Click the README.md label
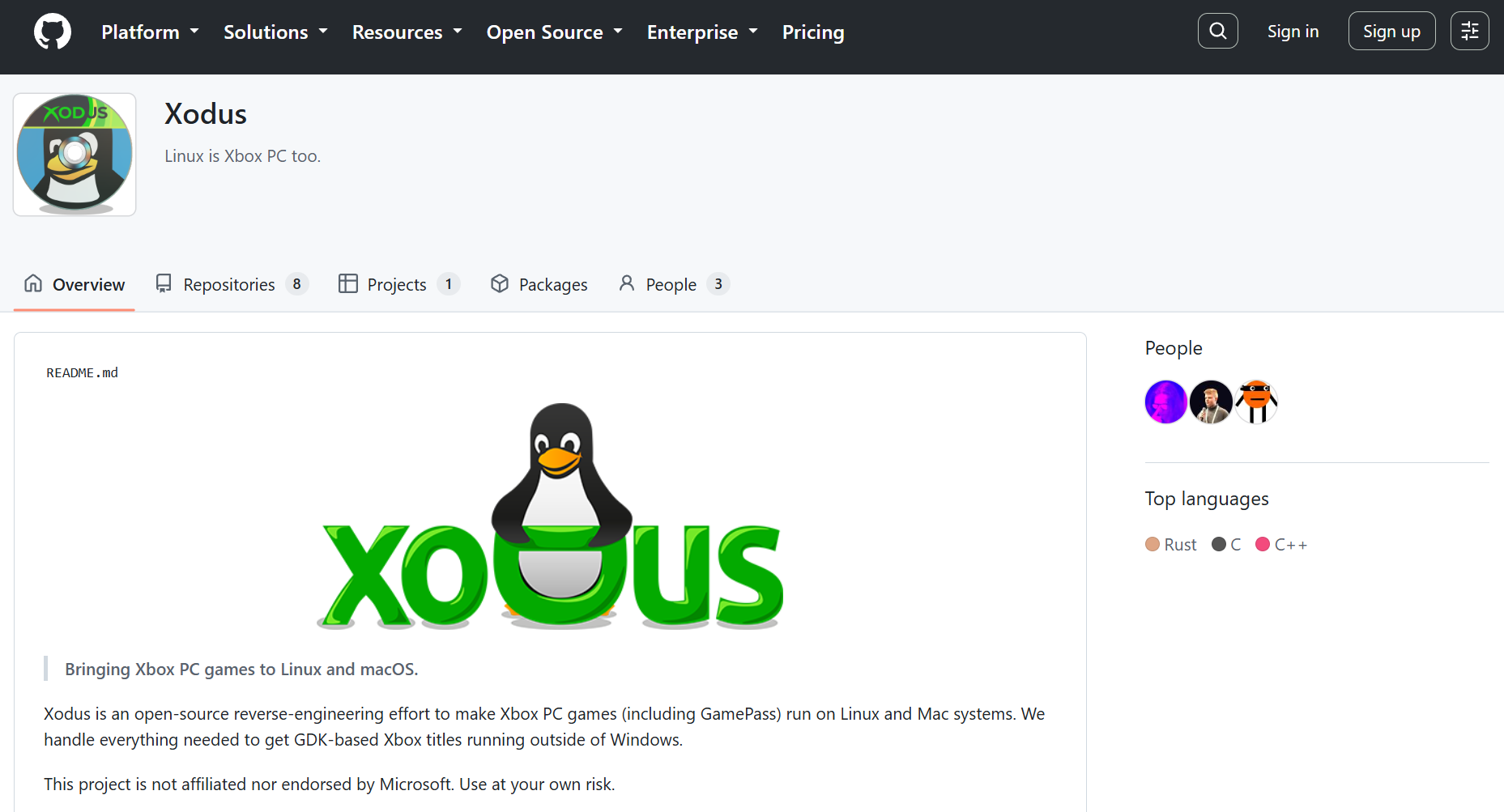 82,372
